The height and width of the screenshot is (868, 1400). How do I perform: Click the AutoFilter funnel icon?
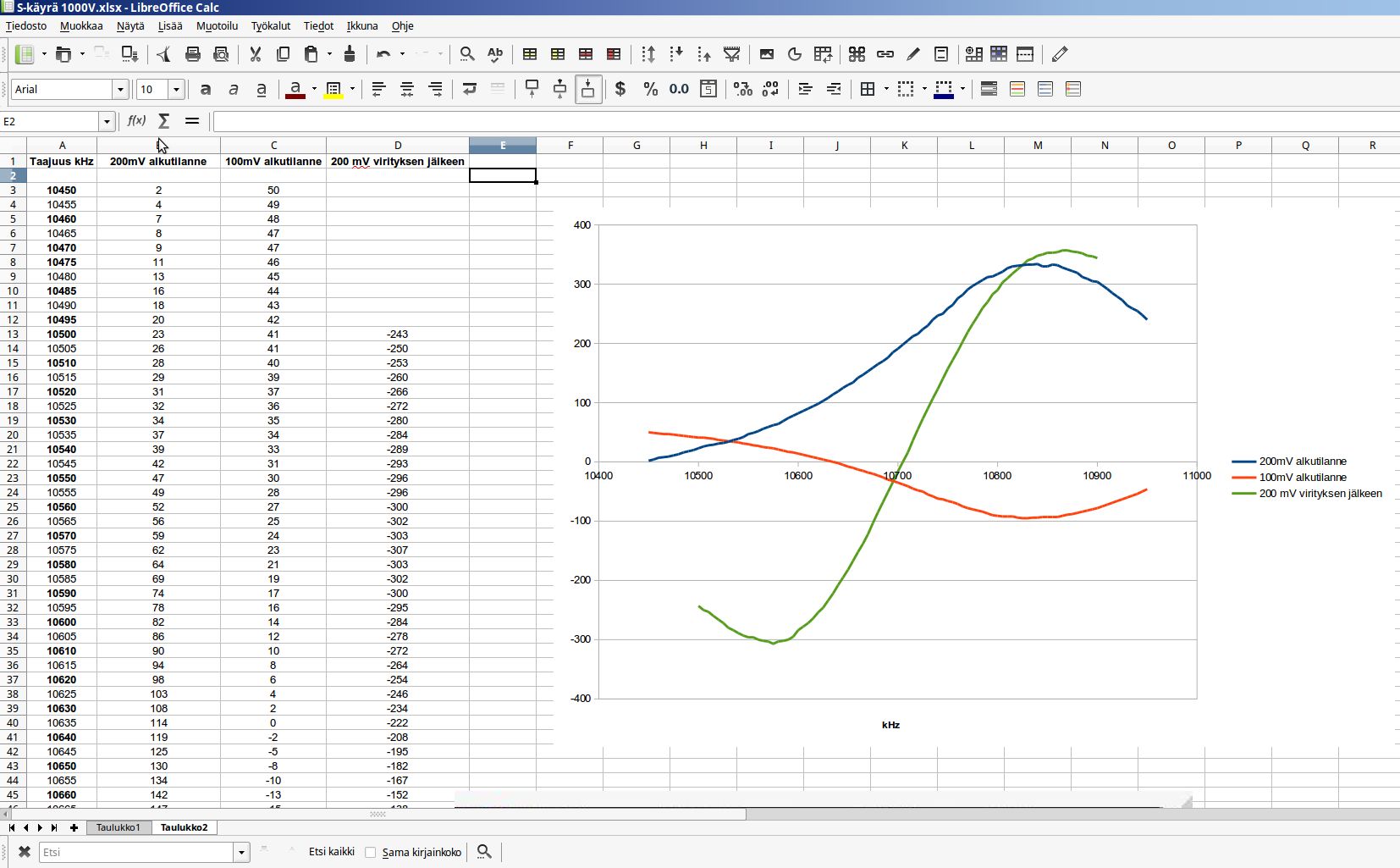731,54
